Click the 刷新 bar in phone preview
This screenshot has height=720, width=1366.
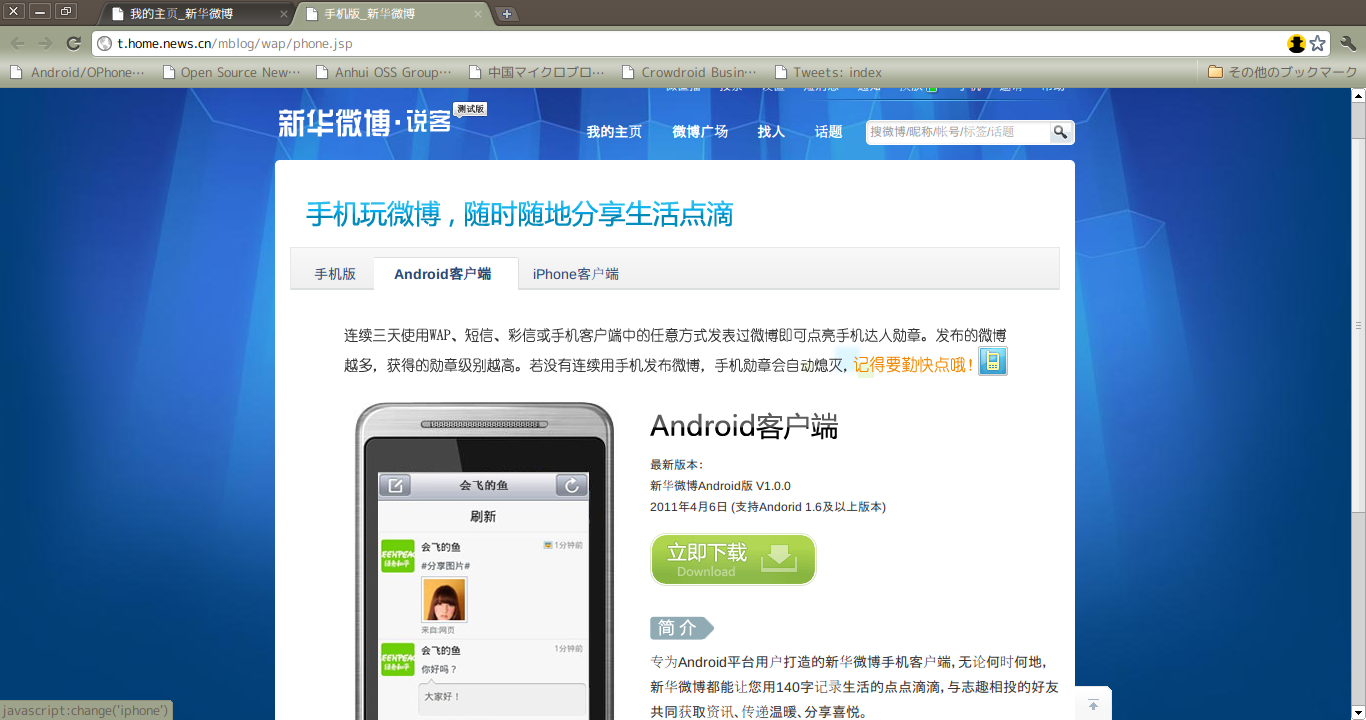[483, 517]
